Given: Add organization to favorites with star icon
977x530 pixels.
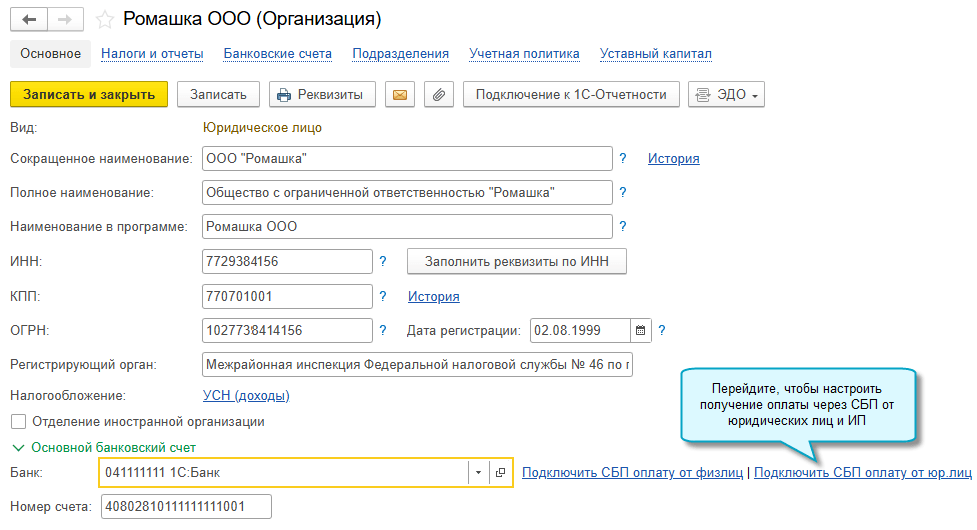Looking at the screenshot, I should coord(105,19).
